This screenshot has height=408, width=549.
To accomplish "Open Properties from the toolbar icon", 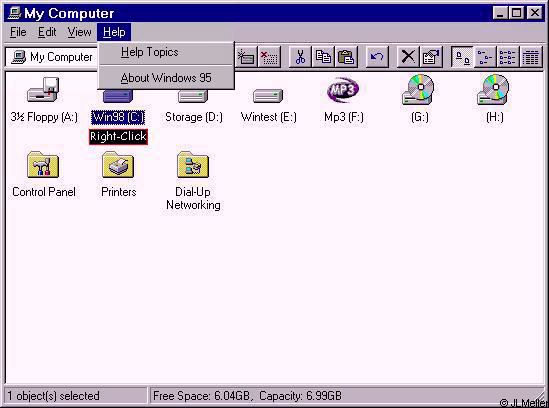I will coord(431,57).
